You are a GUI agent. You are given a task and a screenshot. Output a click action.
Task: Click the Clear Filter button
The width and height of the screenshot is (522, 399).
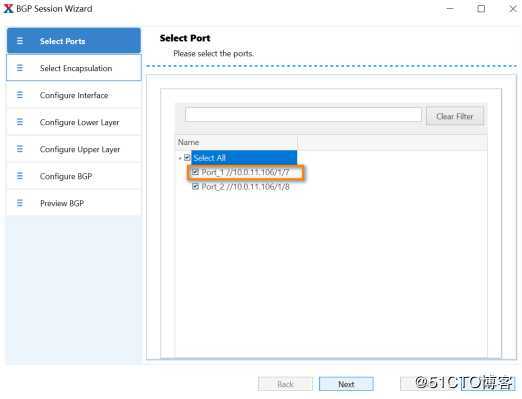pyautogui.click(x=455, y=116)
